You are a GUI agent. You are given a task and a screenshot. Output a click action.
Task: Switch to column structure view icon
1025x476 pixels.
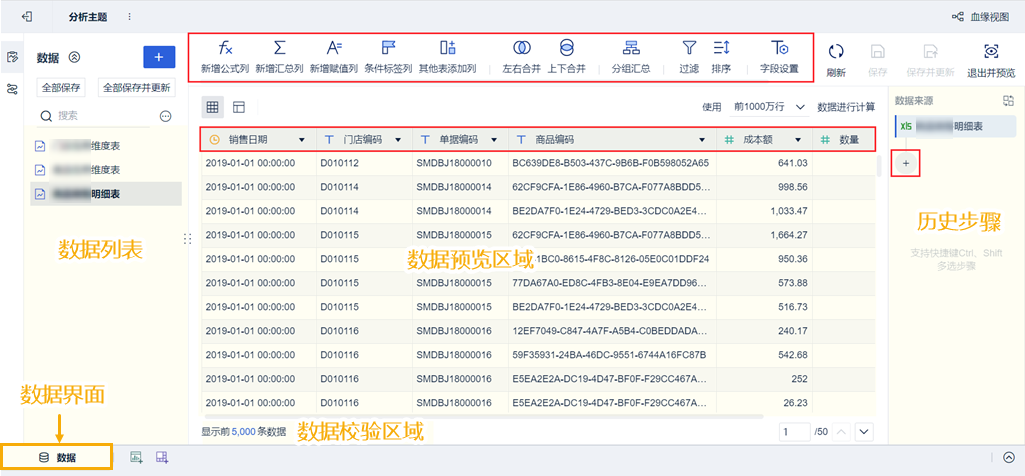(x=239, y=107)
